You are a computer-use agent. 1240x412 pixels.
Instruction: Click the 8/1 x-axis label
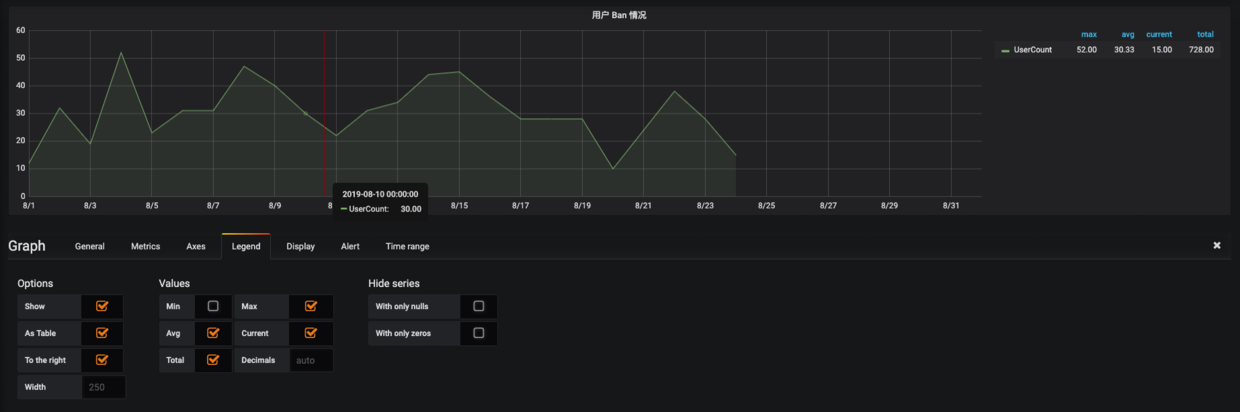click(x=28, y=205)
